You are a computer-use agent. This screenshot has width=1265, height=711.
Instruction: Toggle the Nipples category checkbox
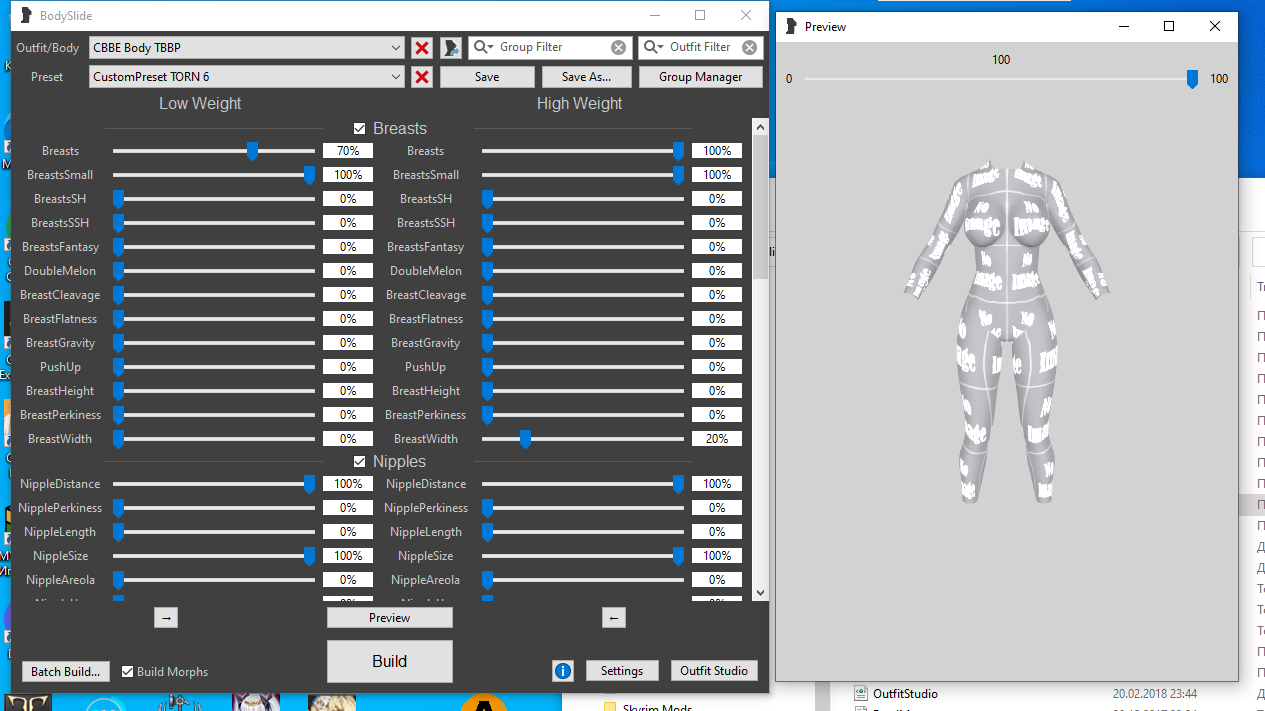tap(360, 462)
